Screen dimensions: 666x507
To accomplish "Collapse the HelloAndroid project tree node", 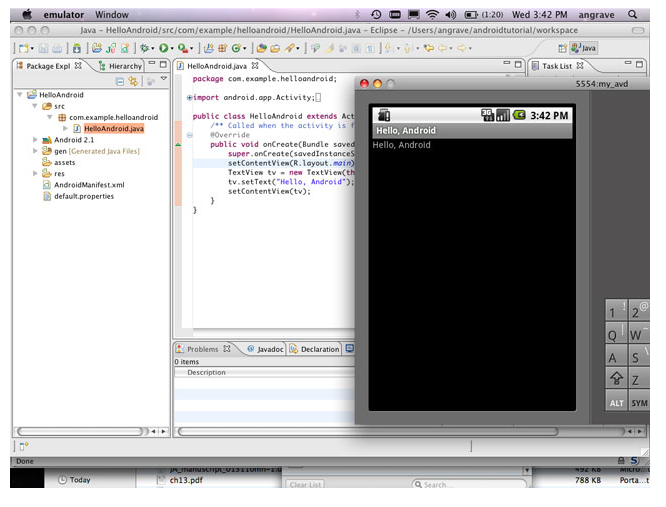I will point(20,94).
